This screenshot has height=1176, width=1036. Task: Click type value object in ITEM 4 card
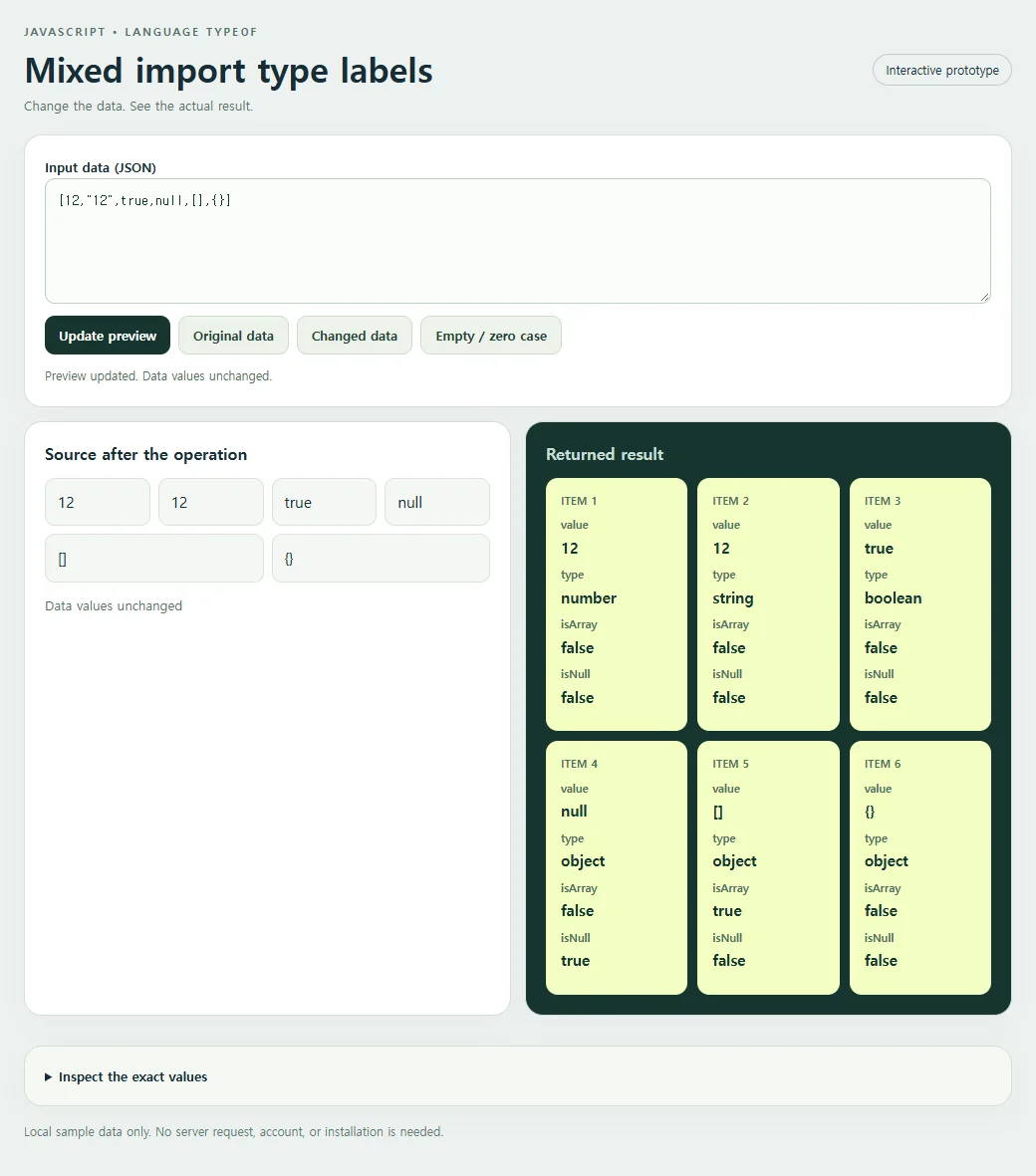[582, 861]
